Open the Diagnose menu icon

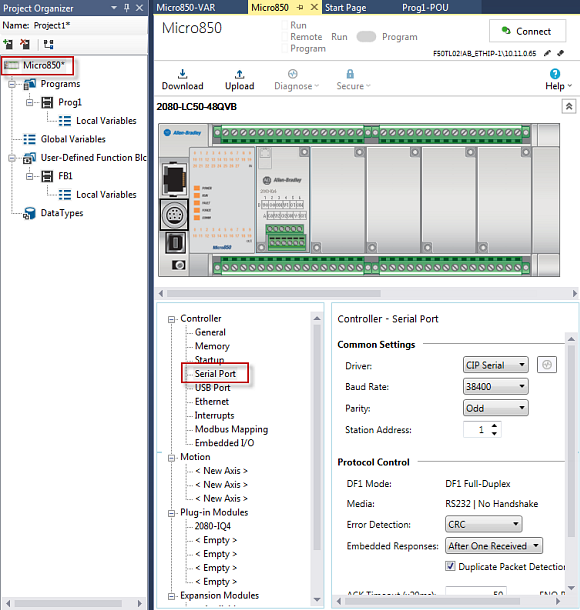(293, 74)
